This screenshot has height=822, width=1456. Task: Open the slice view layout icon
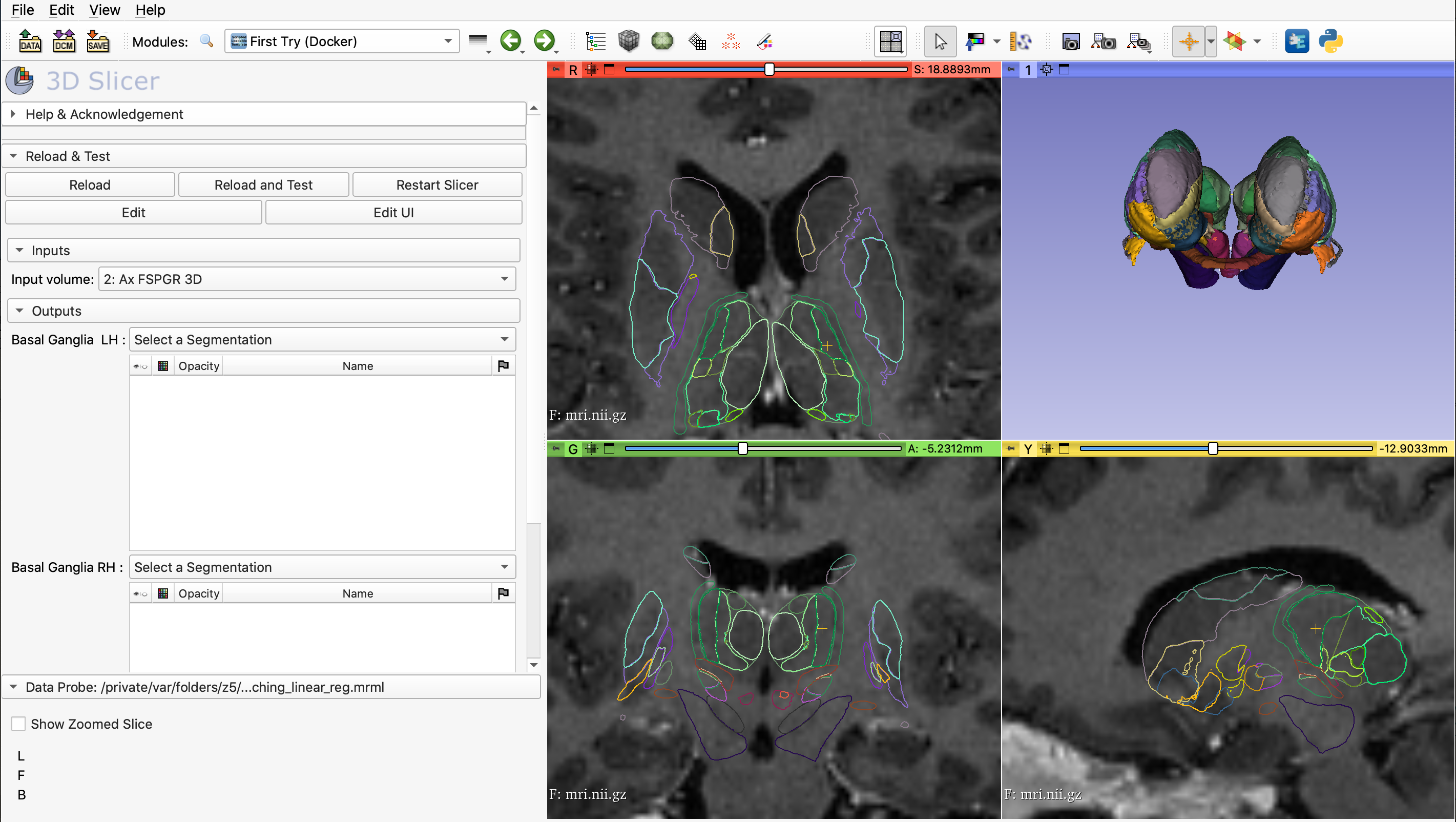pyautogui.click(x=890, y=42)
